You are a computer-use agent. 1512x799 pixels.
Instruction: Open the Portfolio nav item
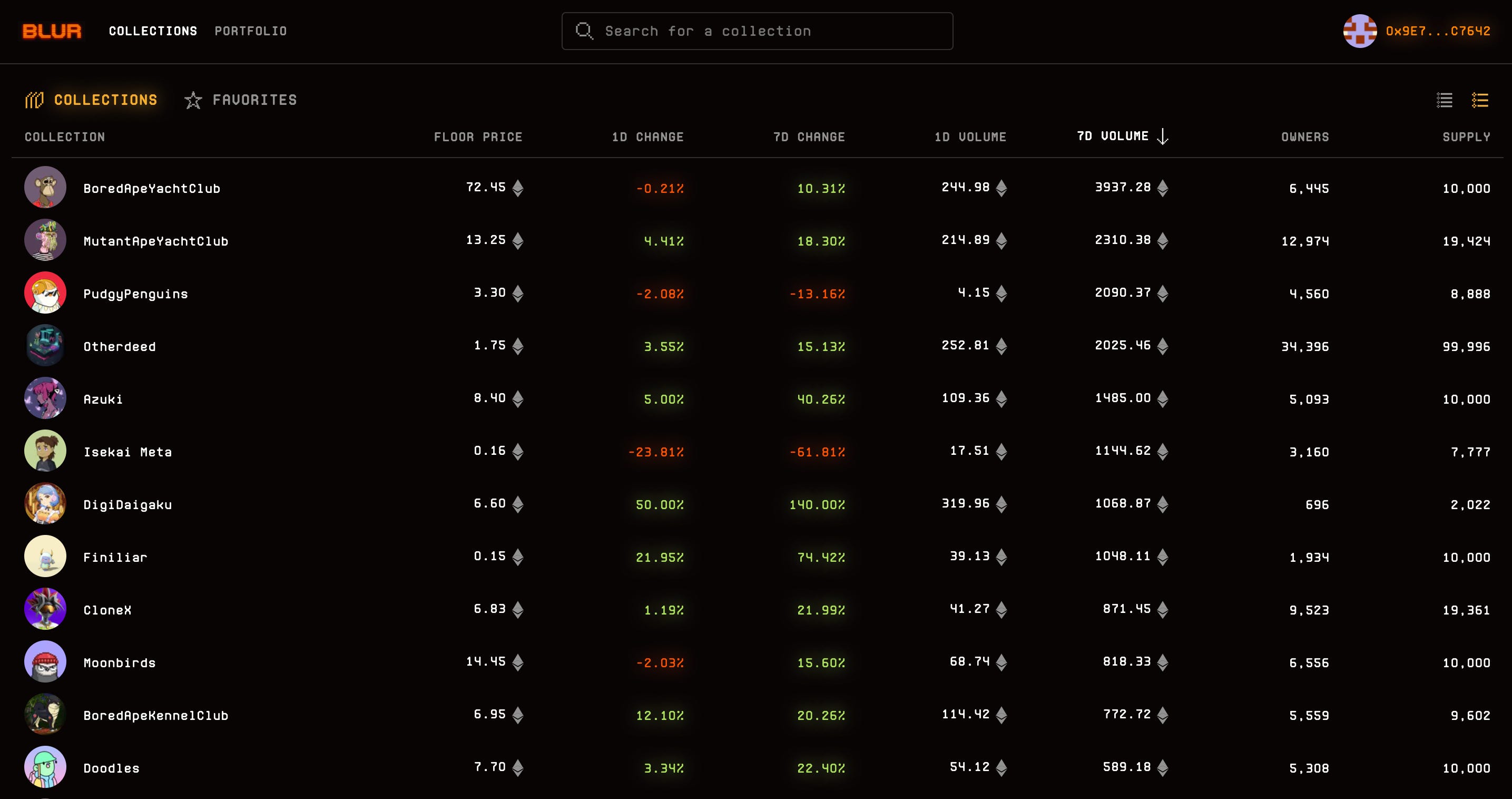tap(251, 31)
